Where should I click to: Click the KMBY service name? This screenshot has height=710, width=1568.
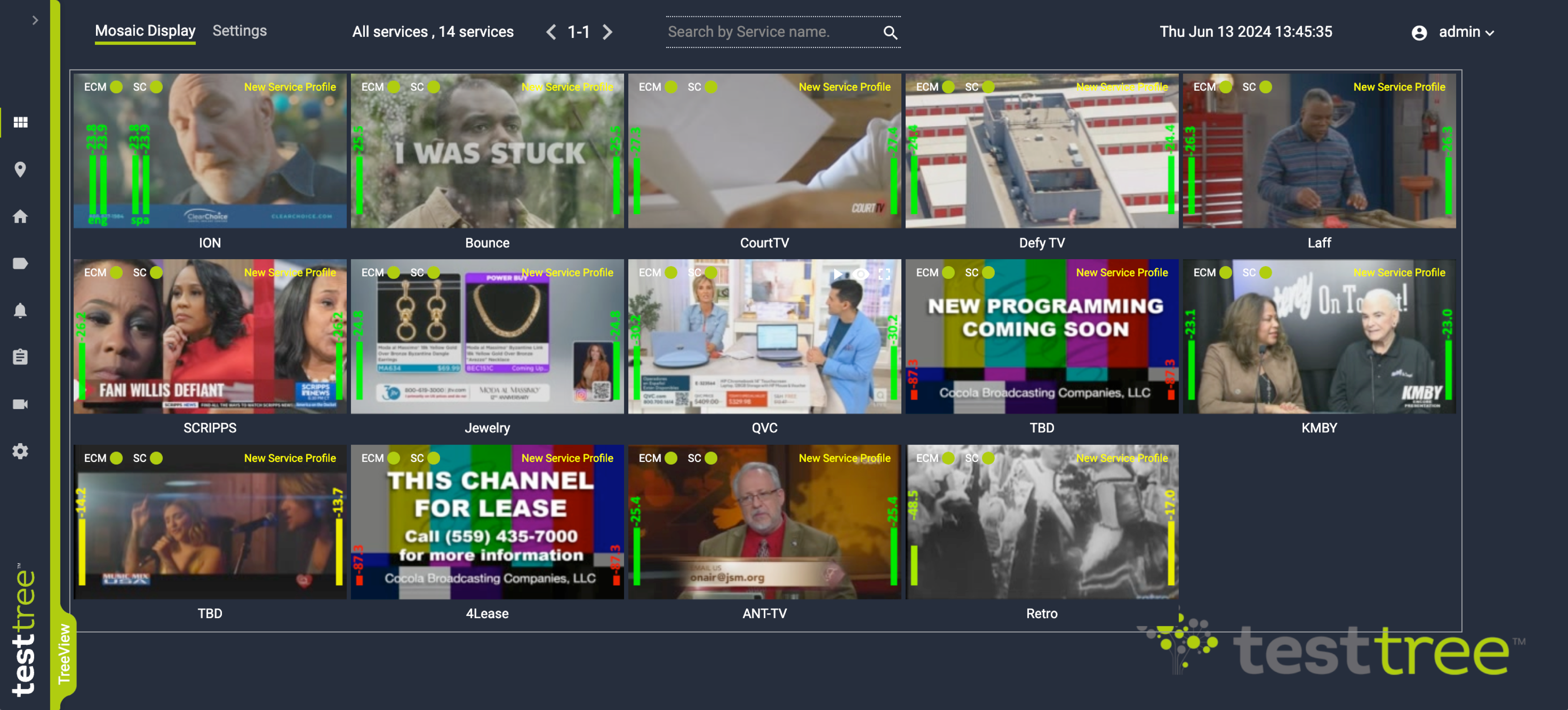point(1319,428)
